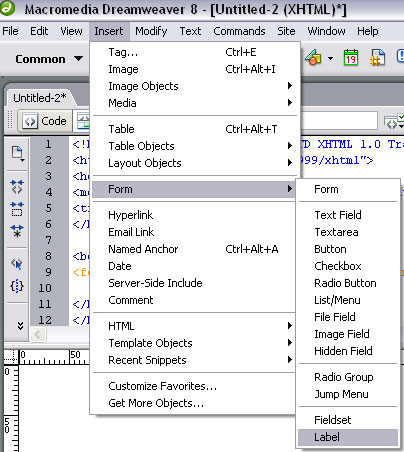Insert a Button form element
This screenshot has height=452, width=404.
click(348, 249)
